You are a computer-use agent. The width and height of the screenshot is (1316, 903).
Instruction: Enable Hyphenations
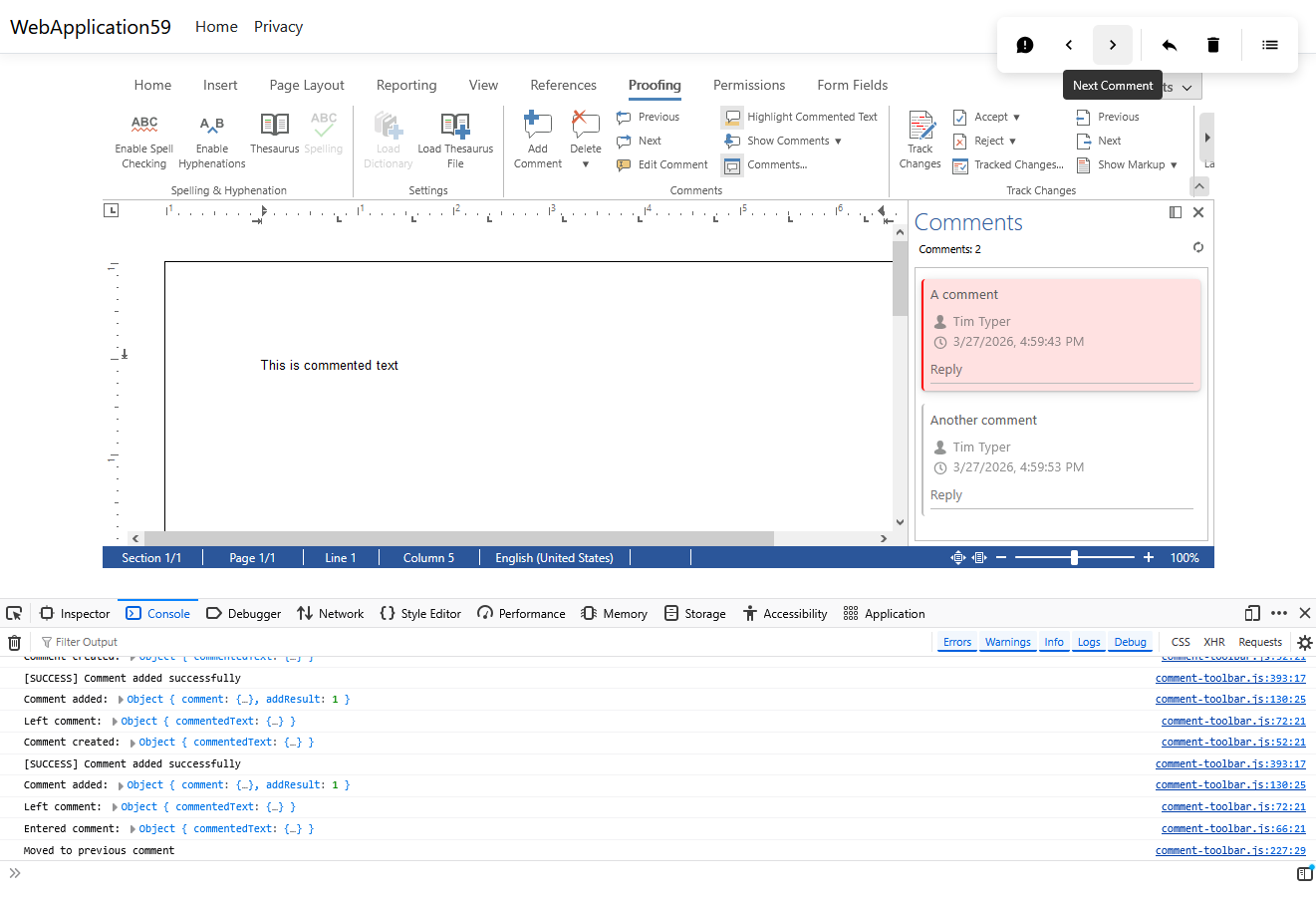(211, 140)
